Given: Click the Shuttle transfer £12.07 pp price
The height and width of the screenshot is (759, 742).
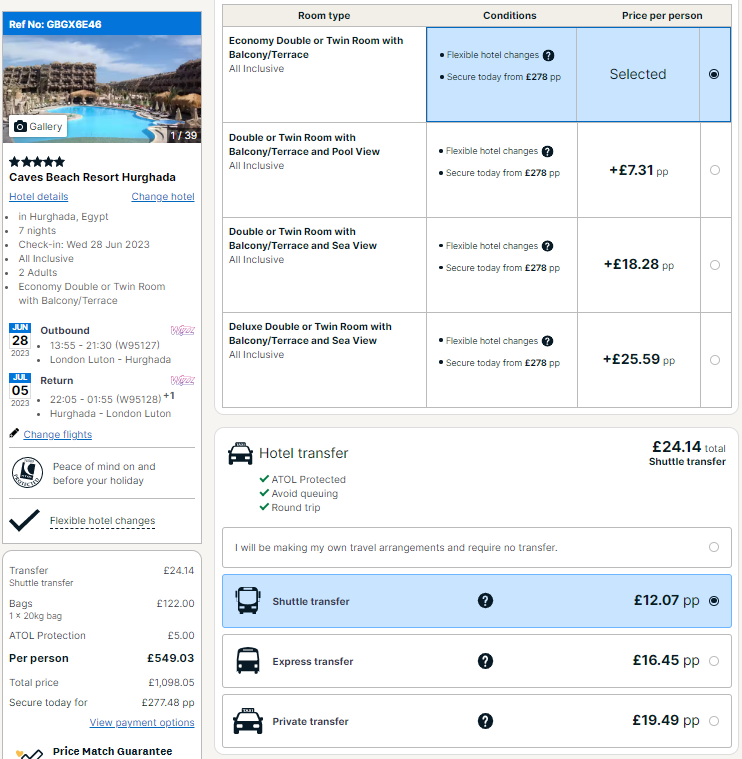Looking at the screenshot, I should [x=666, y=600].
